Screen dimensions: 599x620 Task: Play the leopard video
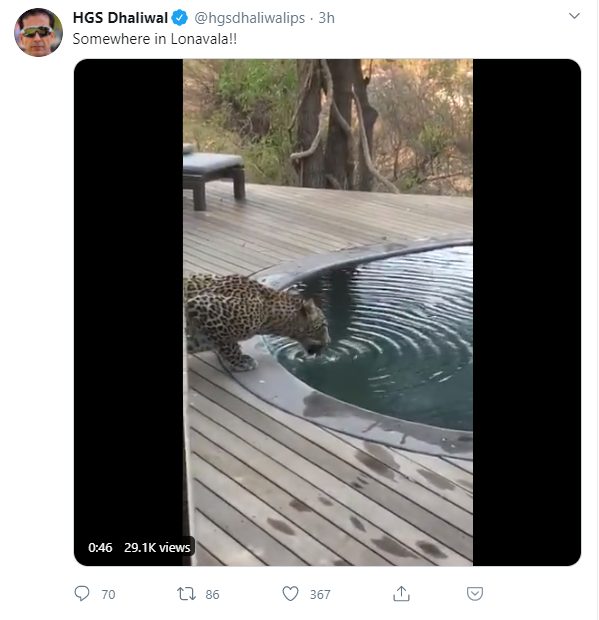coord(328,312)
